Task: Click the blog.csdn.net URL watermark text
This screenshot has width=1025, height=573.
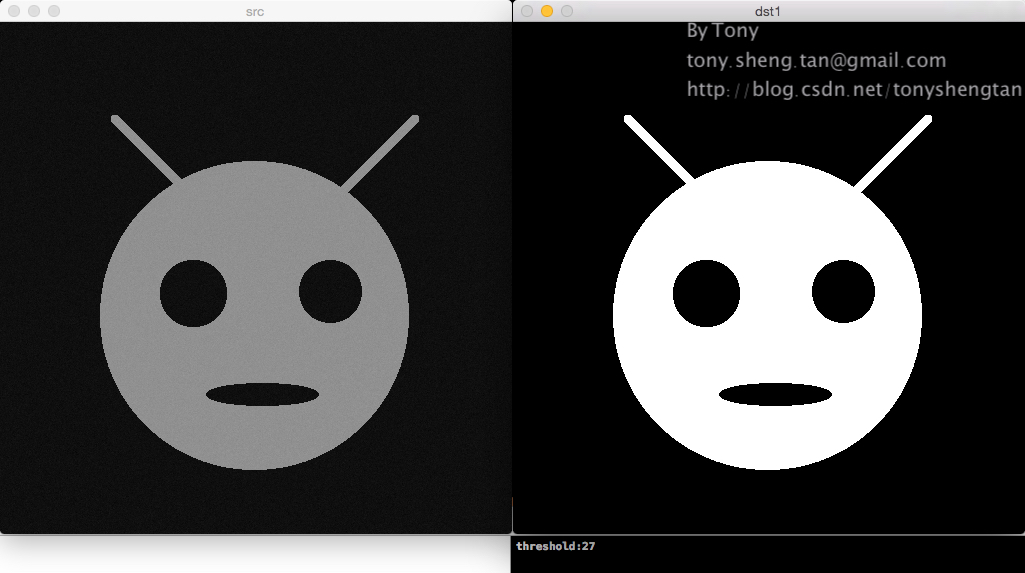Action: click(x=854, y=90)
